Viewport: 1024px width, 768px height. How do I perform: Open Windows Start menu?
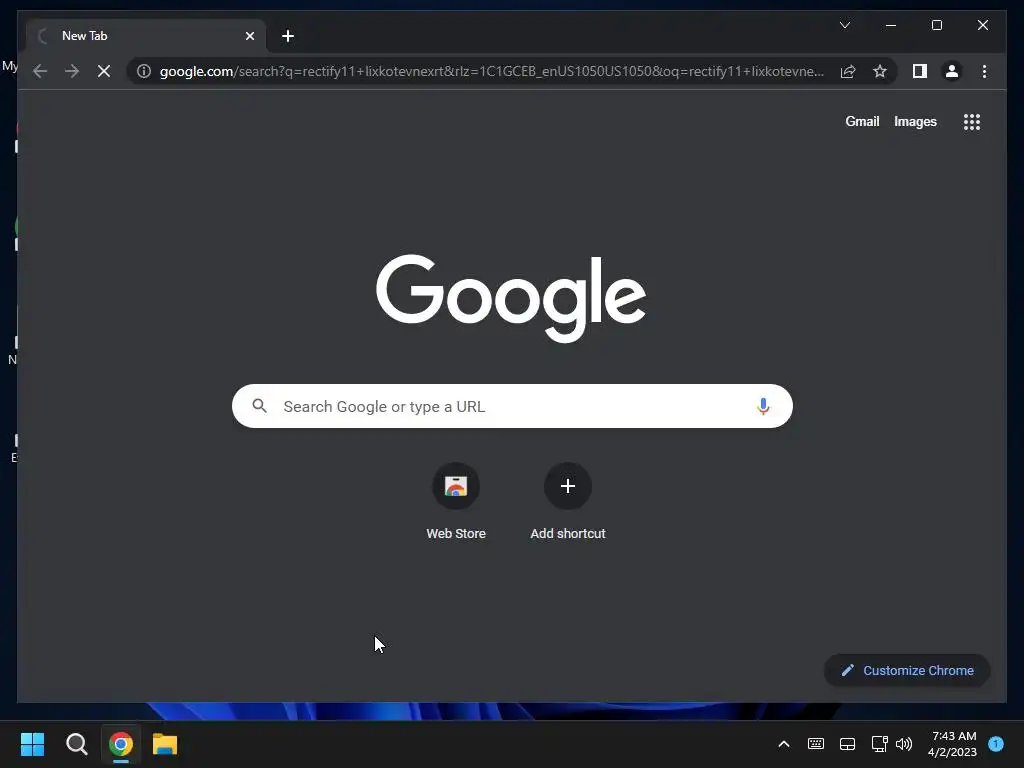point(33,744)
